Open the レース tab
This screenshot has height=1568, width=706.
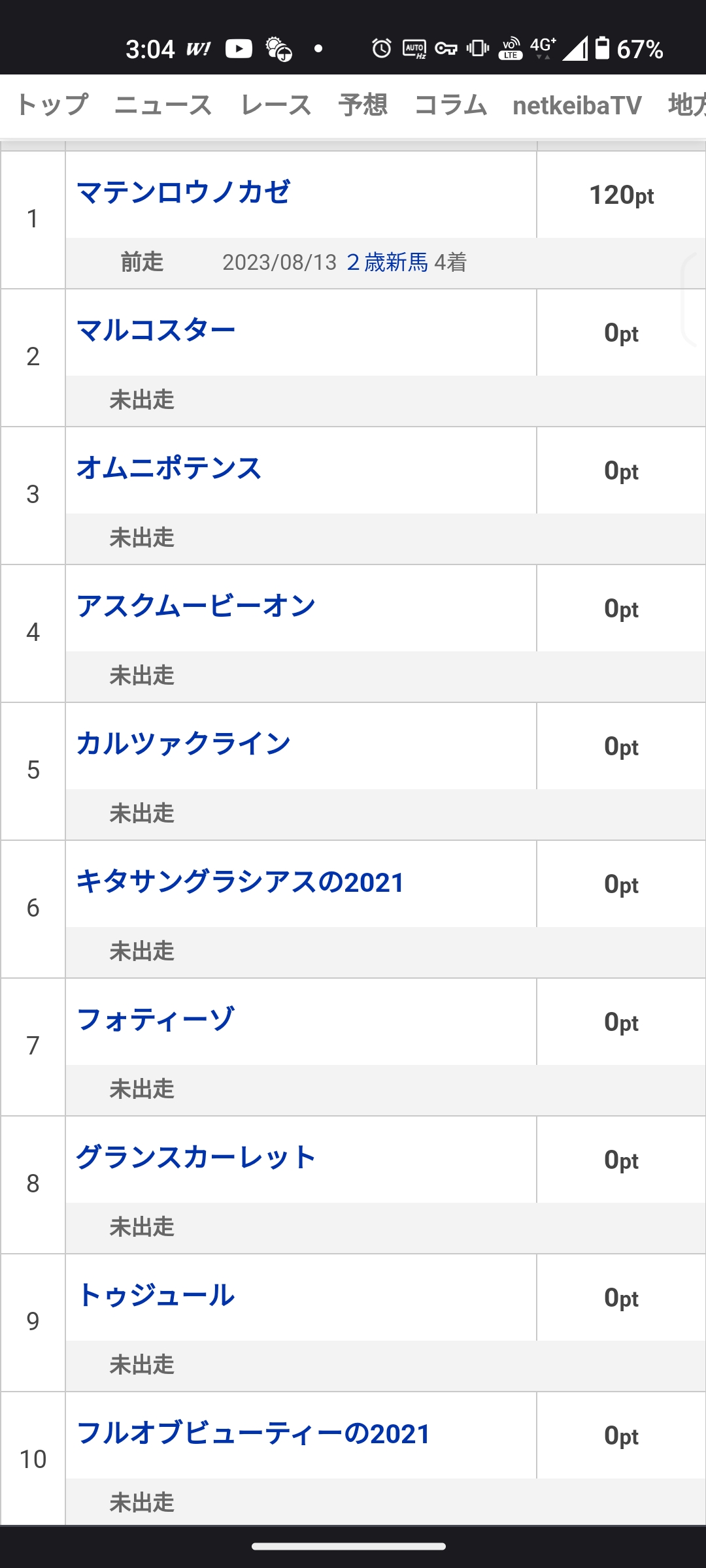point(275,105)
